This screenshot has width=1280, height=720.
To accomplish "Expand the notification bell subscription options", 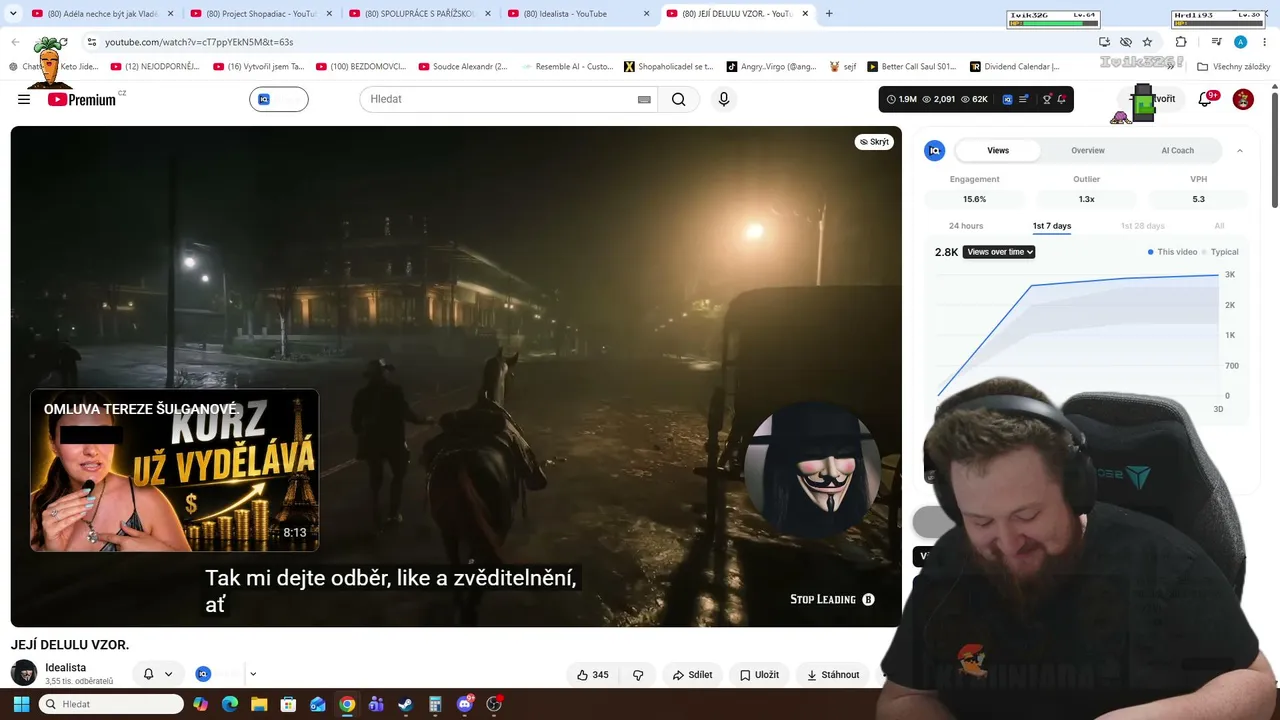I will tap(168, 674).
